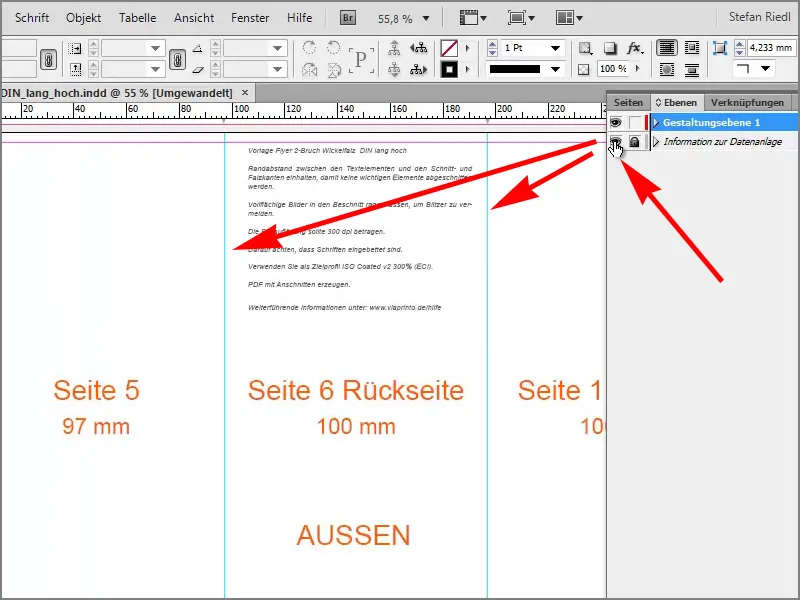
Task: Toggle the constrain scale proportions link
Action: point(177,59)
